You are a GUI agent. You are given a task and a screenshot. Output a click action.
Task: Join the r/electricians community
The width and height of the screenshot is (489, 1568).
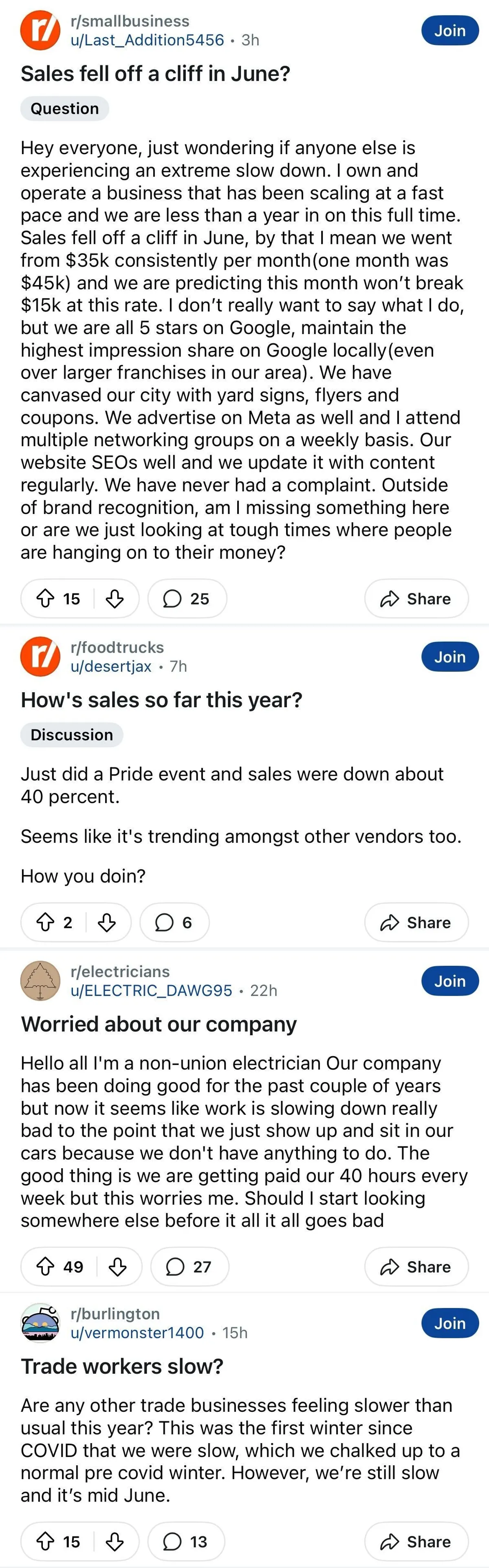(449, 981)
